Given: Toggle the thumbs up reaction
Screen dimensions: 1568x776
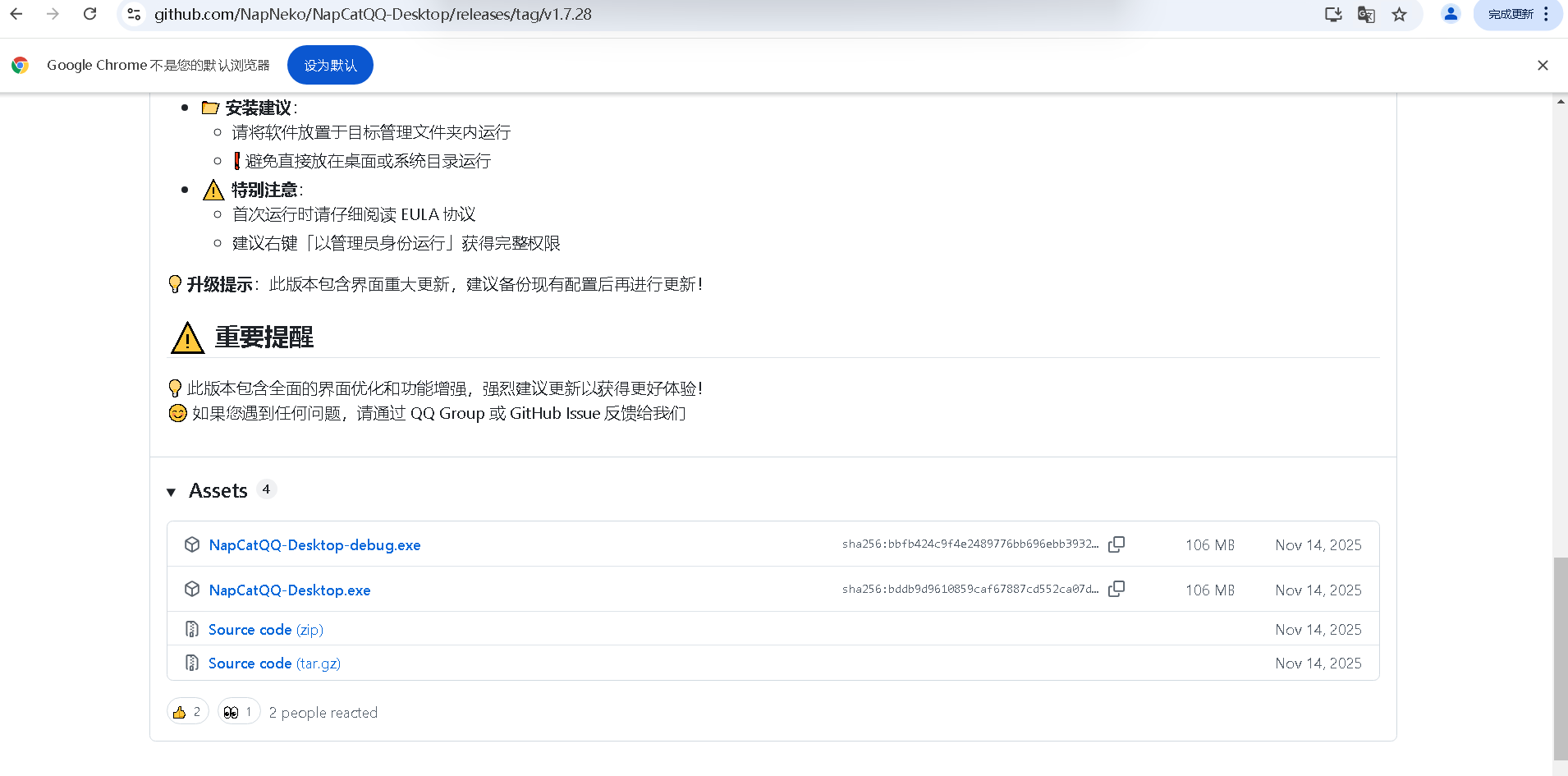Looking at the screenshot, I should pyautogui.click(x=187, y=712).
